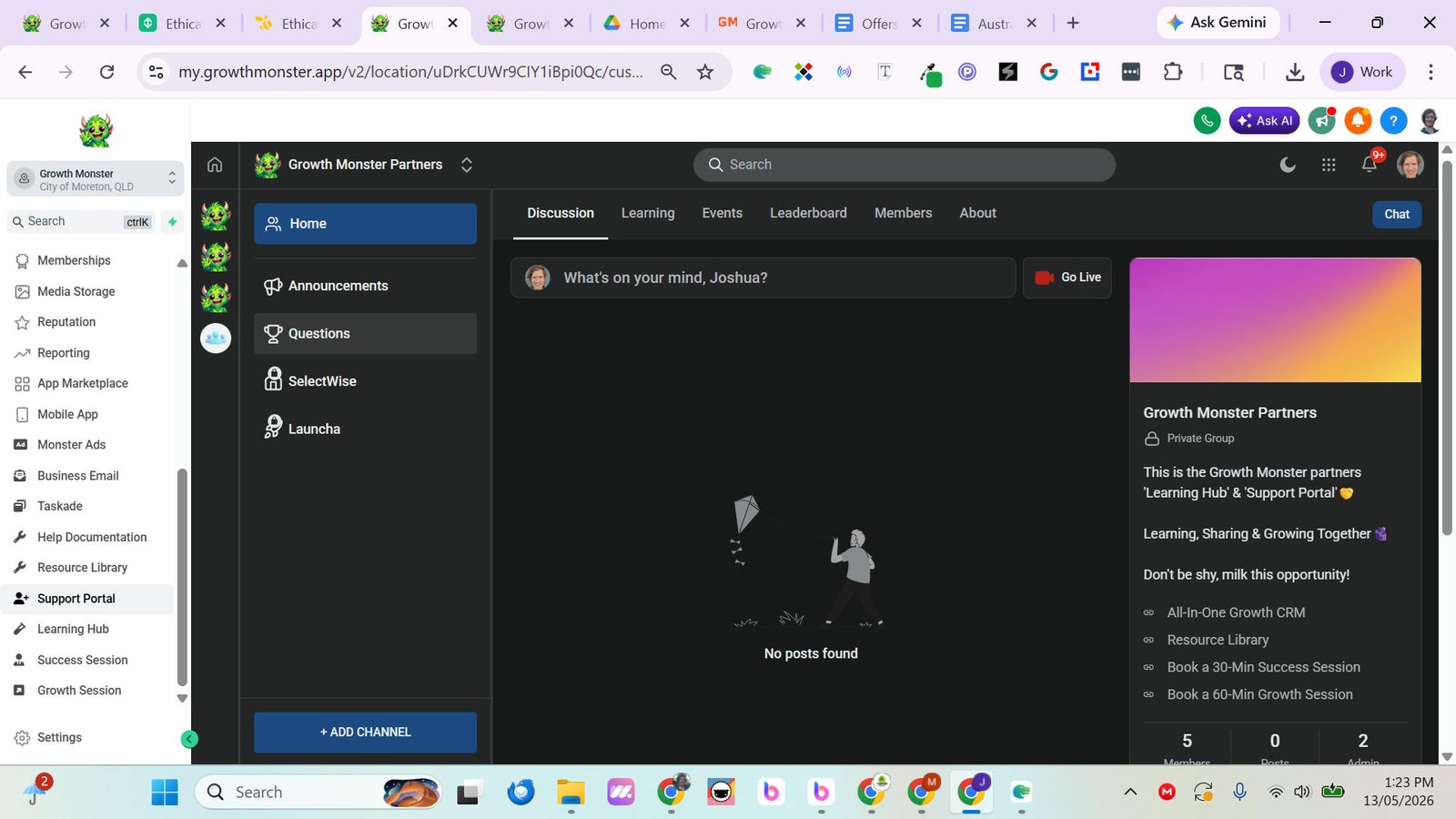Viewport: 1456px width, 819px height.
Task: Click the Go Live button
Action: pos(1067,278)
